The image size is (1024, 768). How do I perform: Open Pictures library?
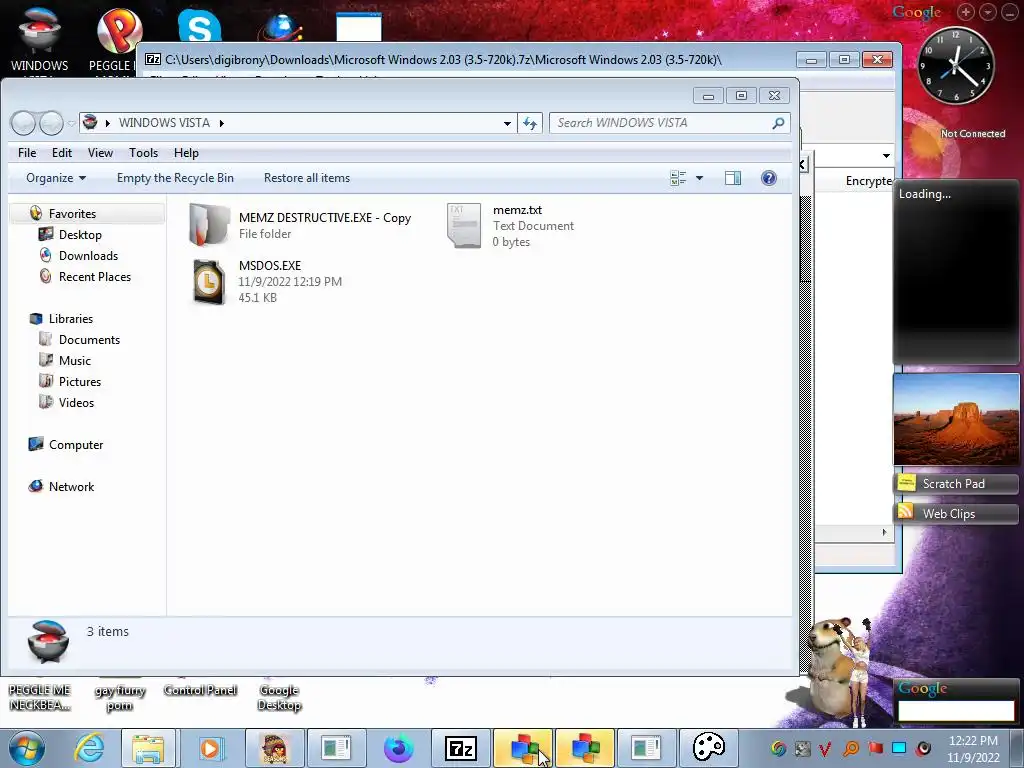80,381
